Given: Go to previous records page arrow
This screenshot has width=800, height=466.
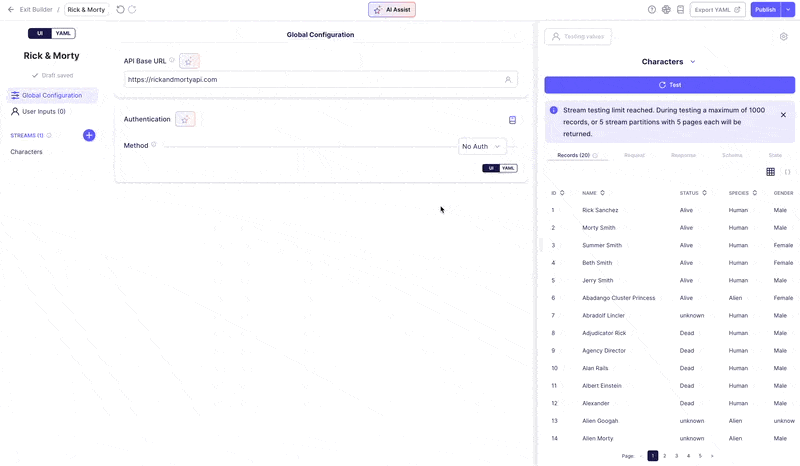Looking at the screenshot, I should pyautogui.click(x=641, y=456).
